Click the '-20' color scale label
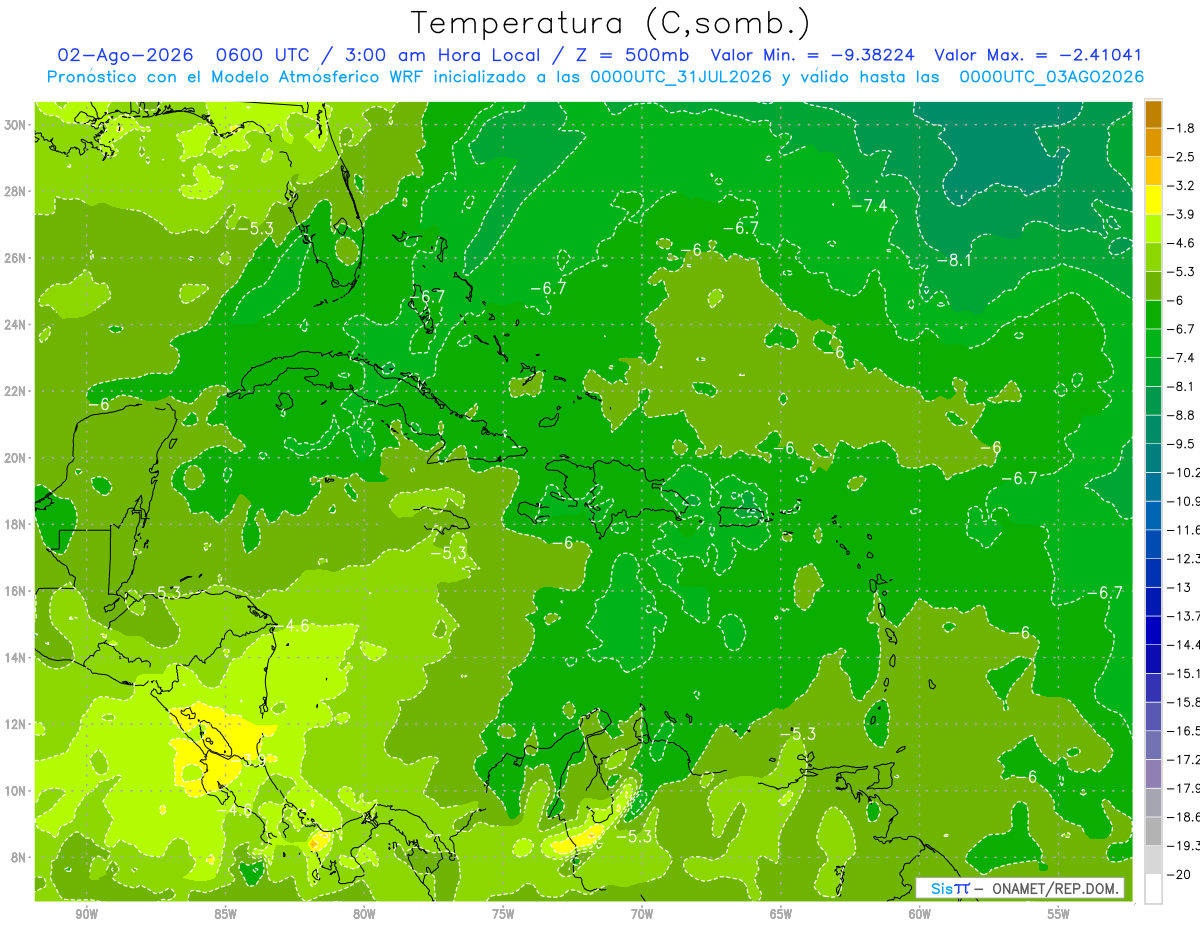The image size is (1200, 927). pyautogui.click(x=1179, y=873)
